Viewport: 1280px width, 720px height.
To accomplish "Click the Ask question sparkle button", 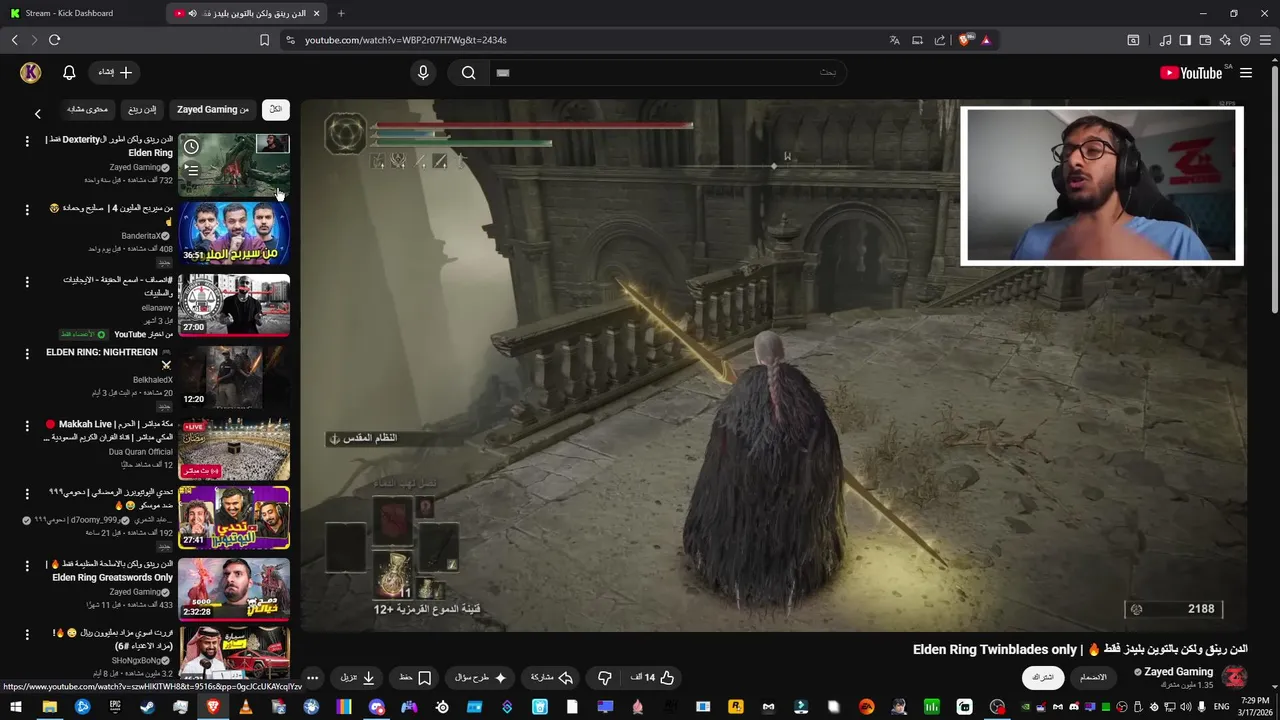I will (x=481, y=678).
